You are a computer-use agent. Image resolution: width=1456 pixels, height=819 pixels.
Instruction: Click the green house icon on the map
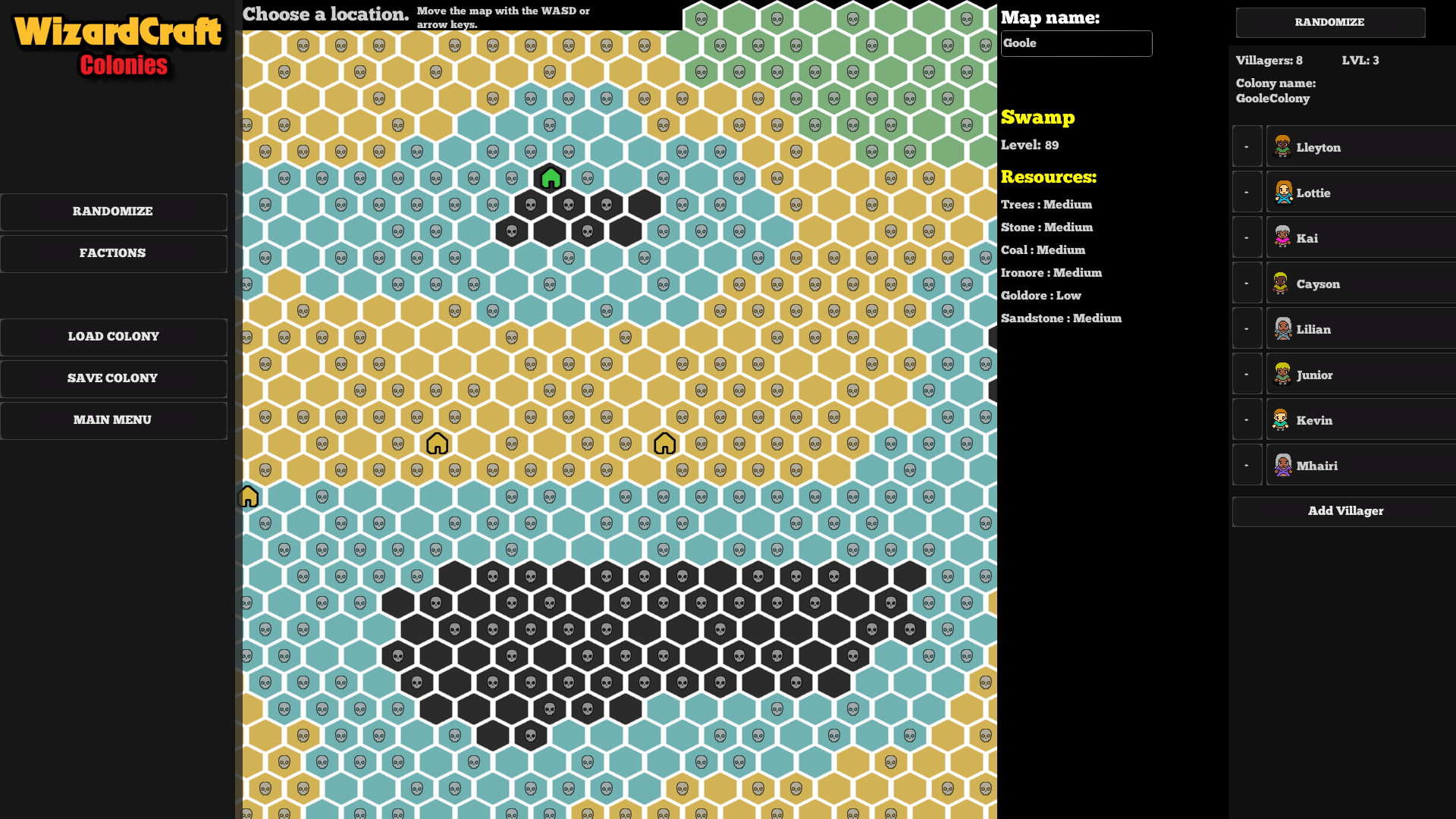[x=551, y=179]
